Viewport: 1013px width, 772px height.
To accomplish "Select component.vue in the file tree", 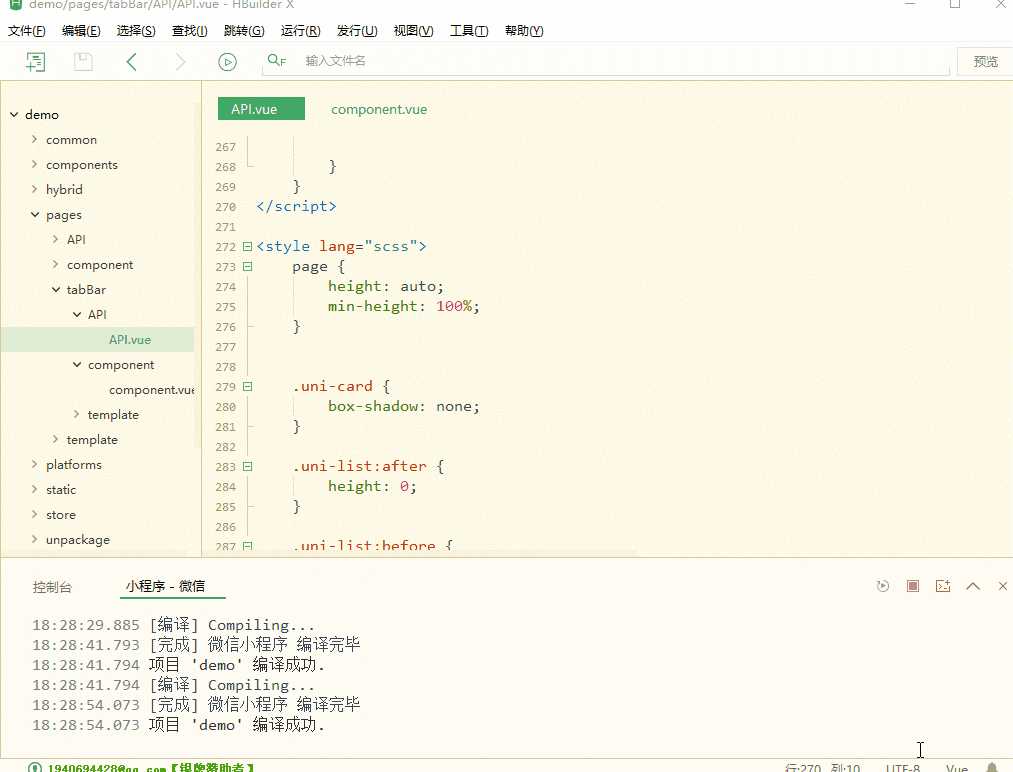I will 151,390.
